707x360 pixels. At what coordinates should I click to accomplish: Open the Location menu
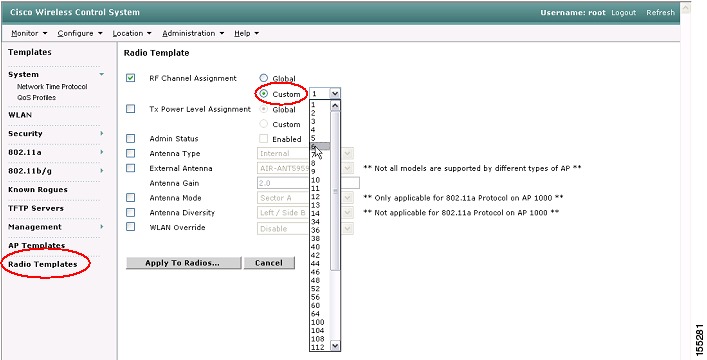tap(132, 33)
